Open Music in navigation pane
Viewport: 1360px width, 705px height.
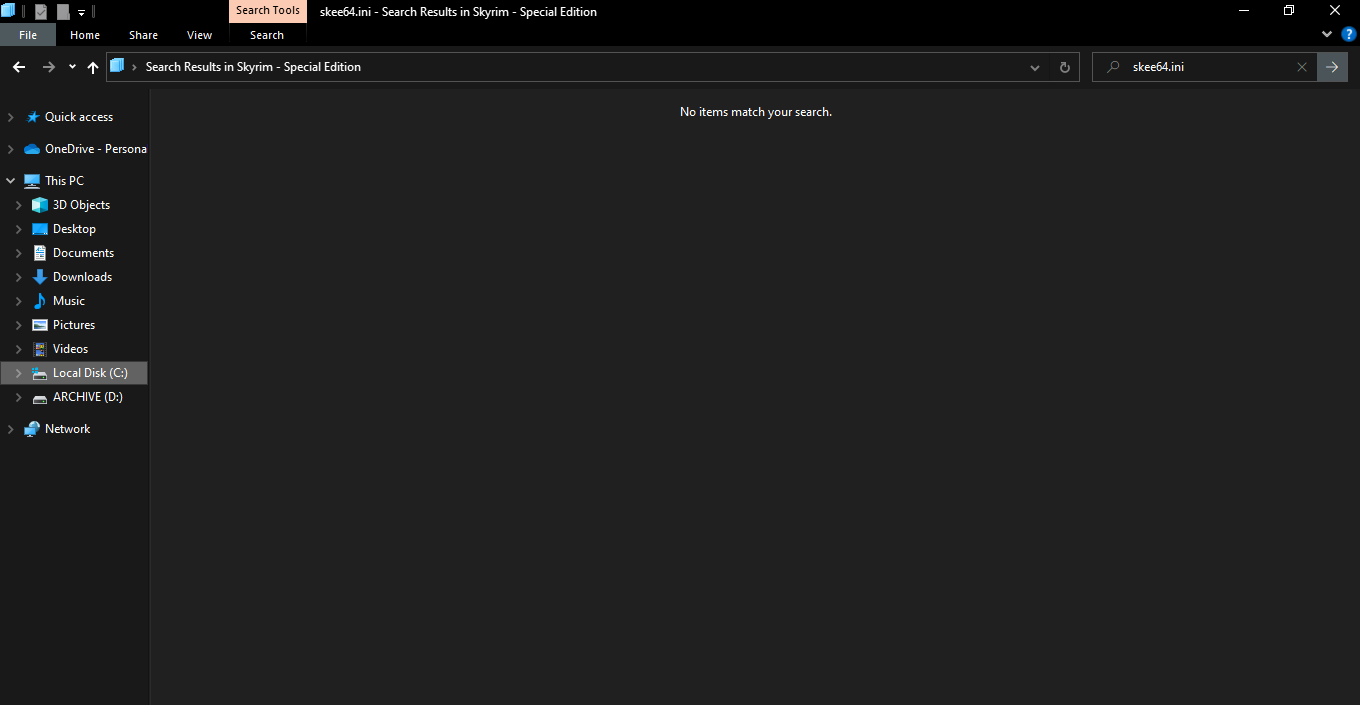[69, 301]
